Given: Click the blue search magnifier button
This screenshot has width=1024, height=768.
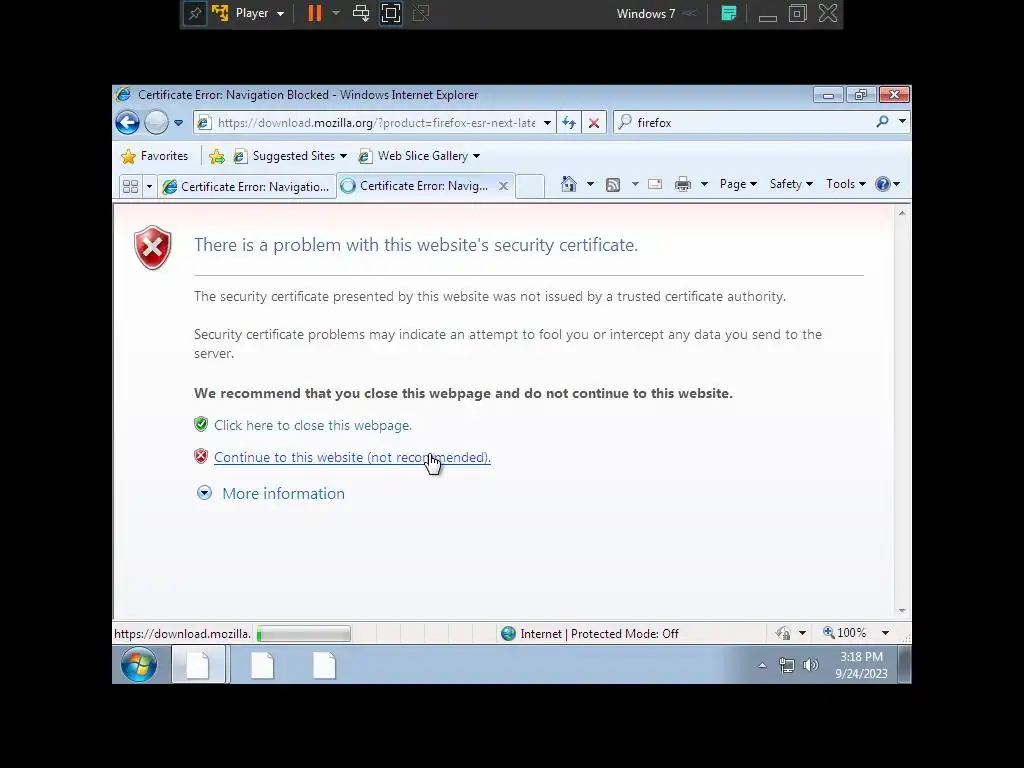Looking at the screenshot, I should 883,121.
